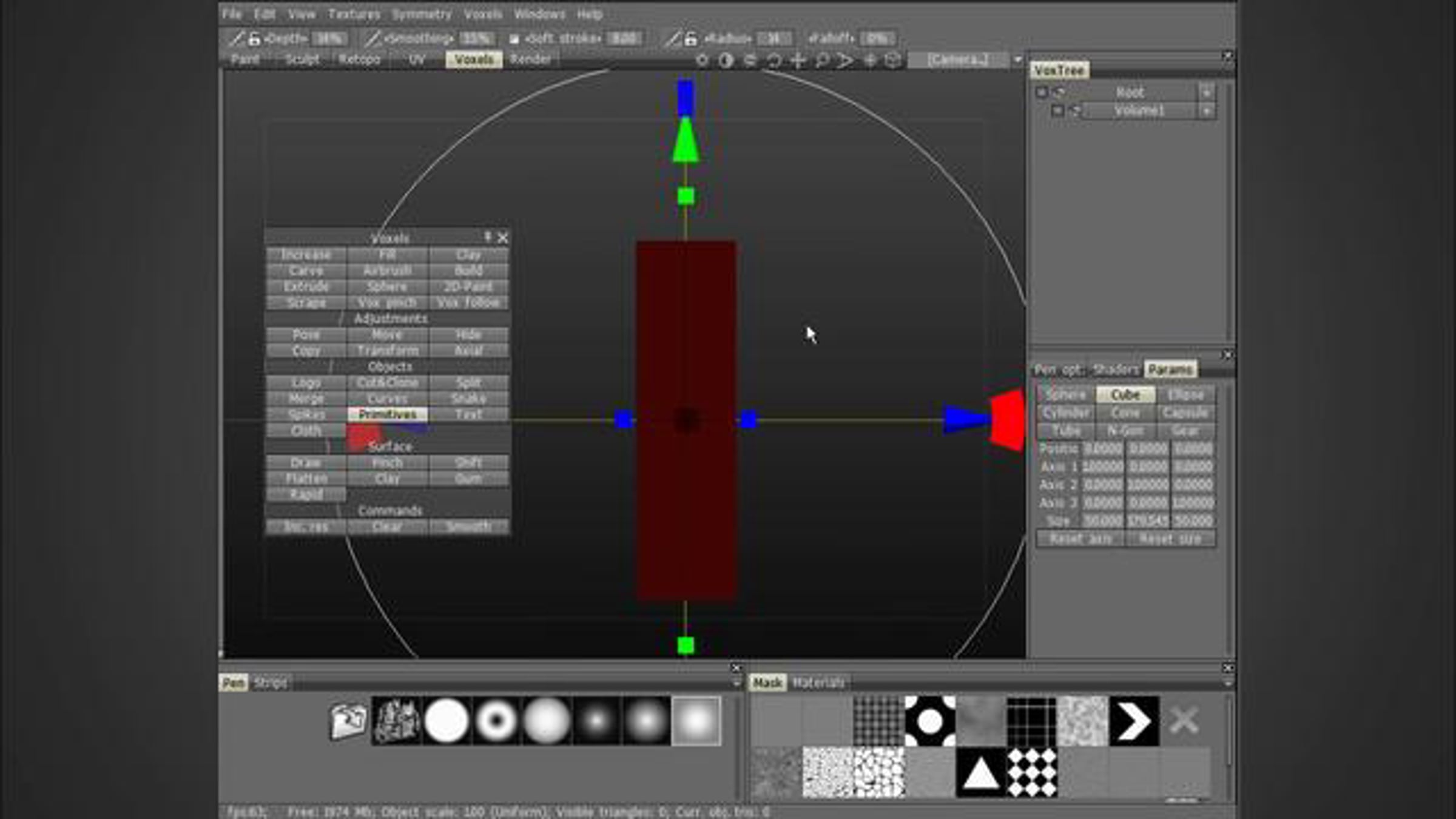Open the dropdown arrow on Volume1 row
Screen dimensions: 1456x819
click(1206, 111)
